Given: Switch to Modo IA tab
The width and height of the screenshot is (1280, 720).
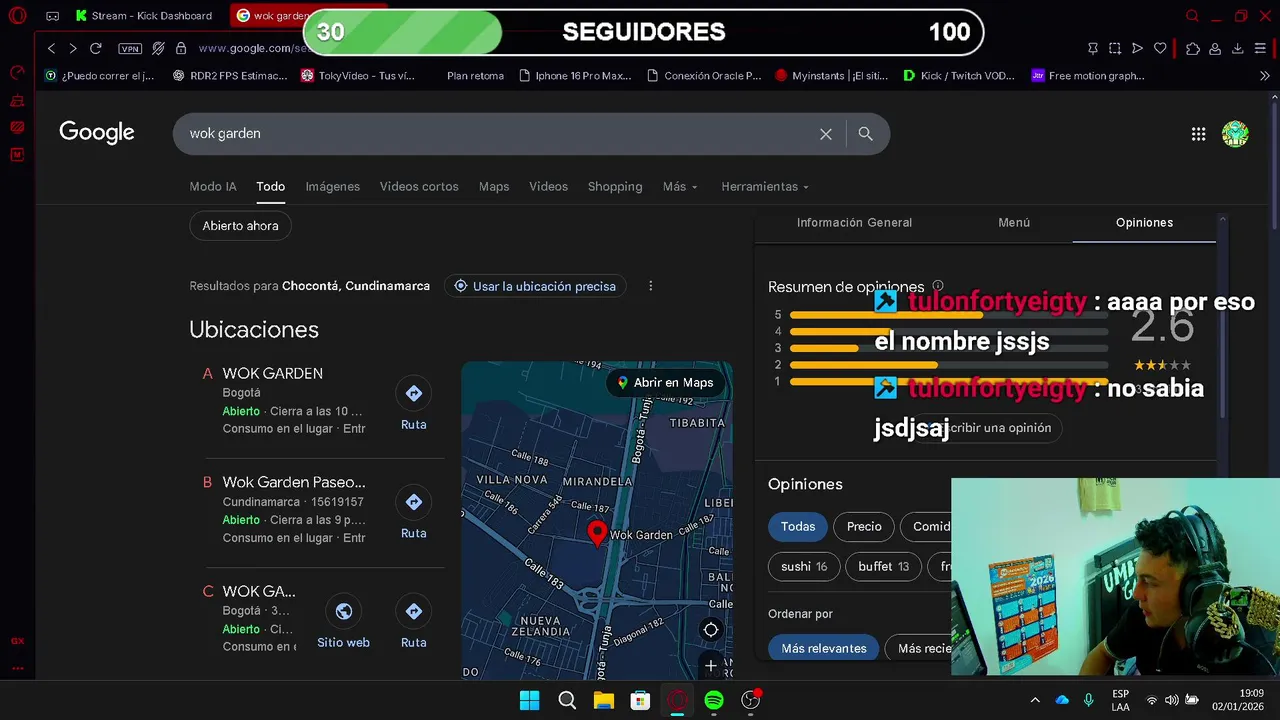Looking at the screenshot, I should click(x=213, y=187).
